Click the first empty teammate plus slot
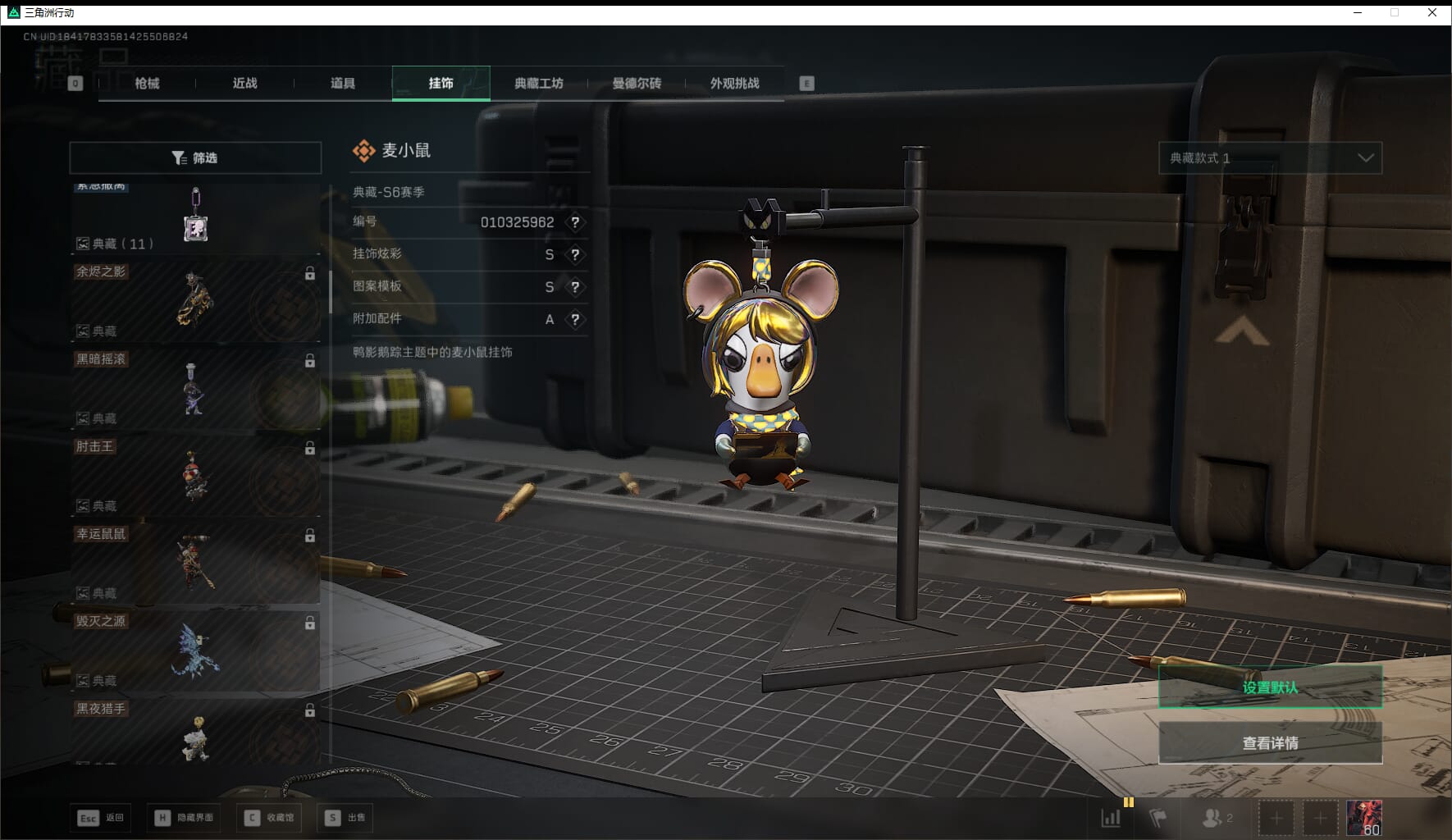This screenshot has height=840, width=1452. (x=1276, y=818)
